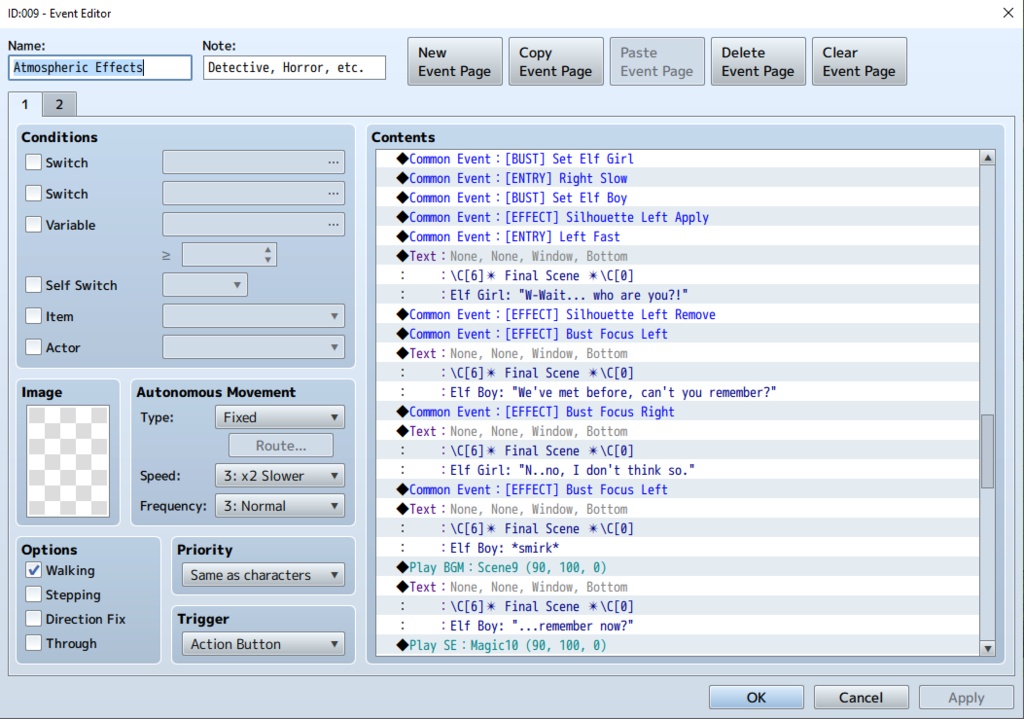Select Common Event [BUST] Set Elf Boy
The height and width of the screenshot is (719, 1024).
pos(677,198)
